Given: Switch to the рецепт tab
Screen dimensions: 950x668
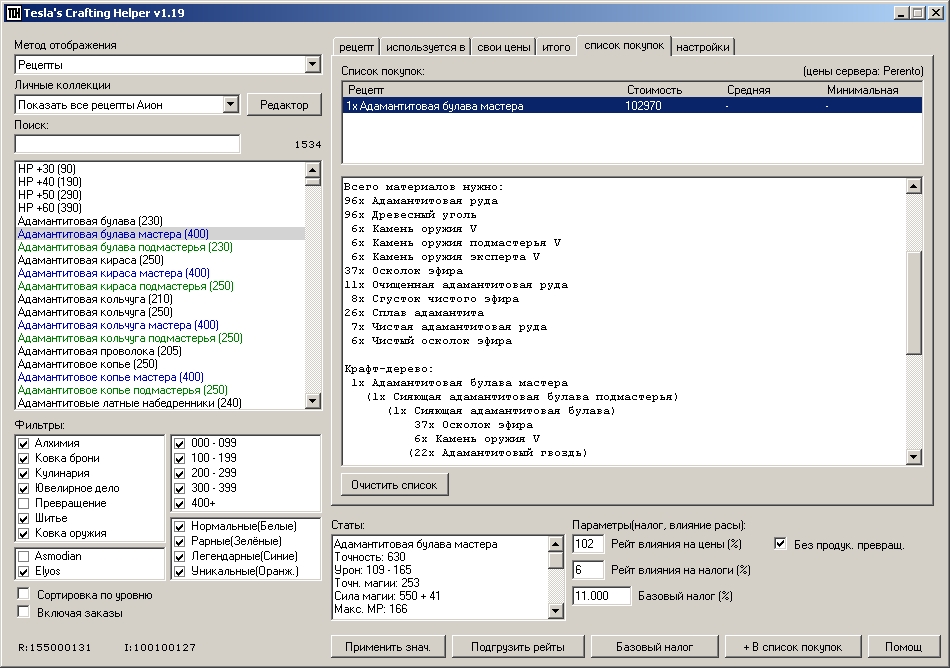Looking at the screenshot, I should pyautogui.click(x=356, y=47).
